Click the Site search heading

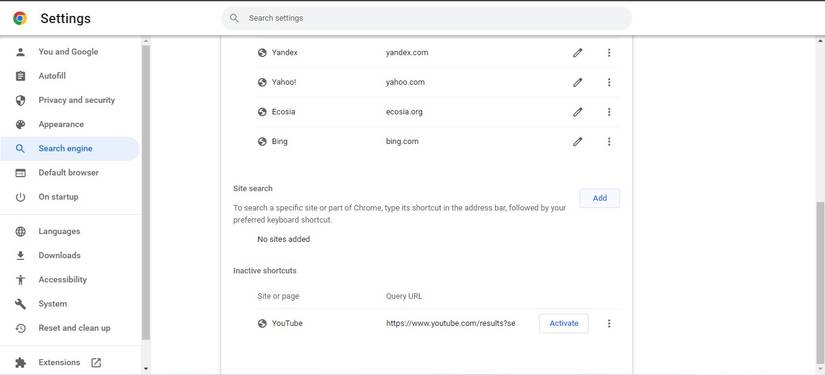[x=253, y=188]
